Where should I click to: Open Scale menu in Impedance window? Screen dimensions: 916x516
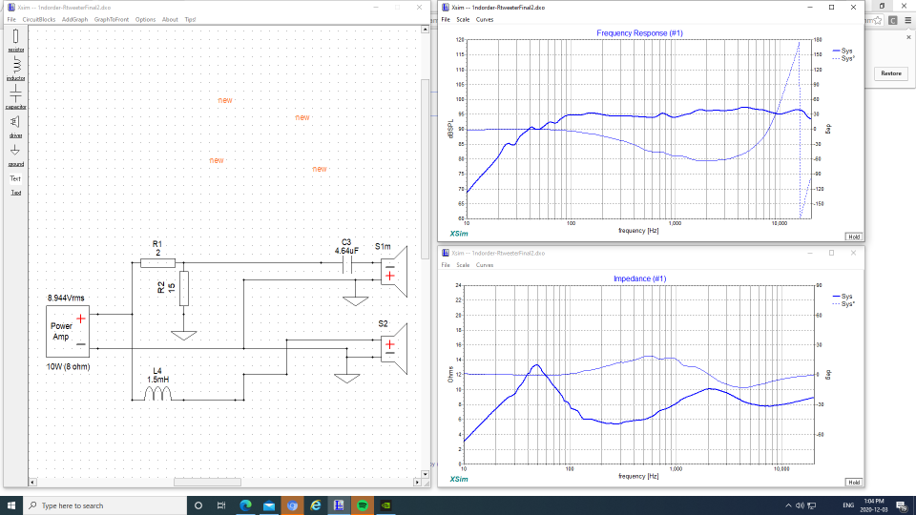click(463, 265)
